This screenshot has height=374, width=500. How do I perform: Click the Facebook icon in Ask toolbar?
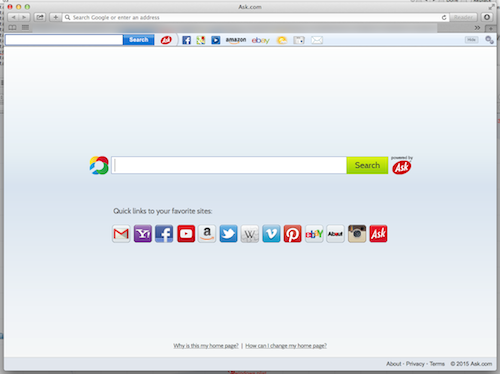pyautogui.click(x=187, y=40)
